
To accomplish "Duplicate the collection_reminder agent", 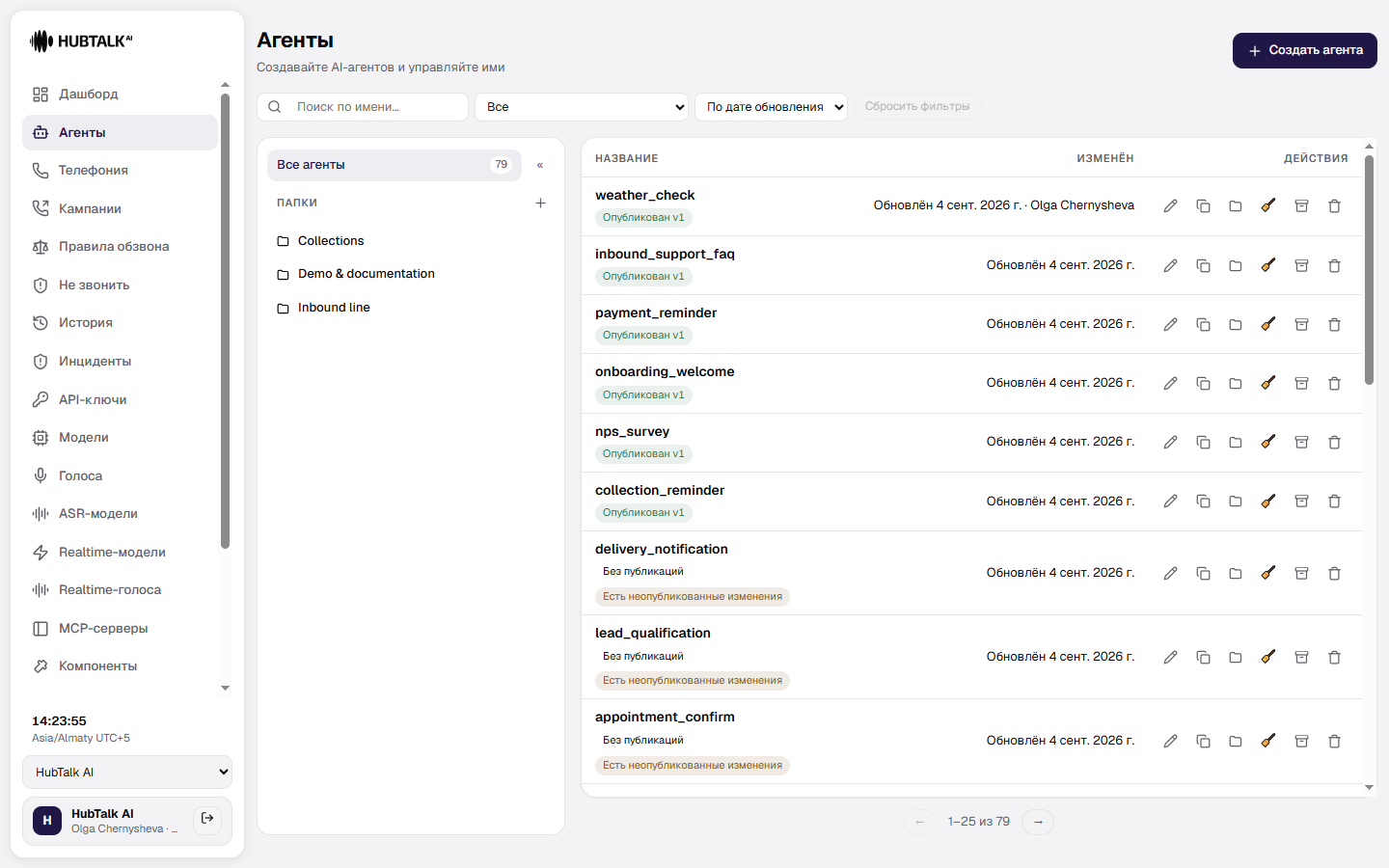I will (1203, 502).
